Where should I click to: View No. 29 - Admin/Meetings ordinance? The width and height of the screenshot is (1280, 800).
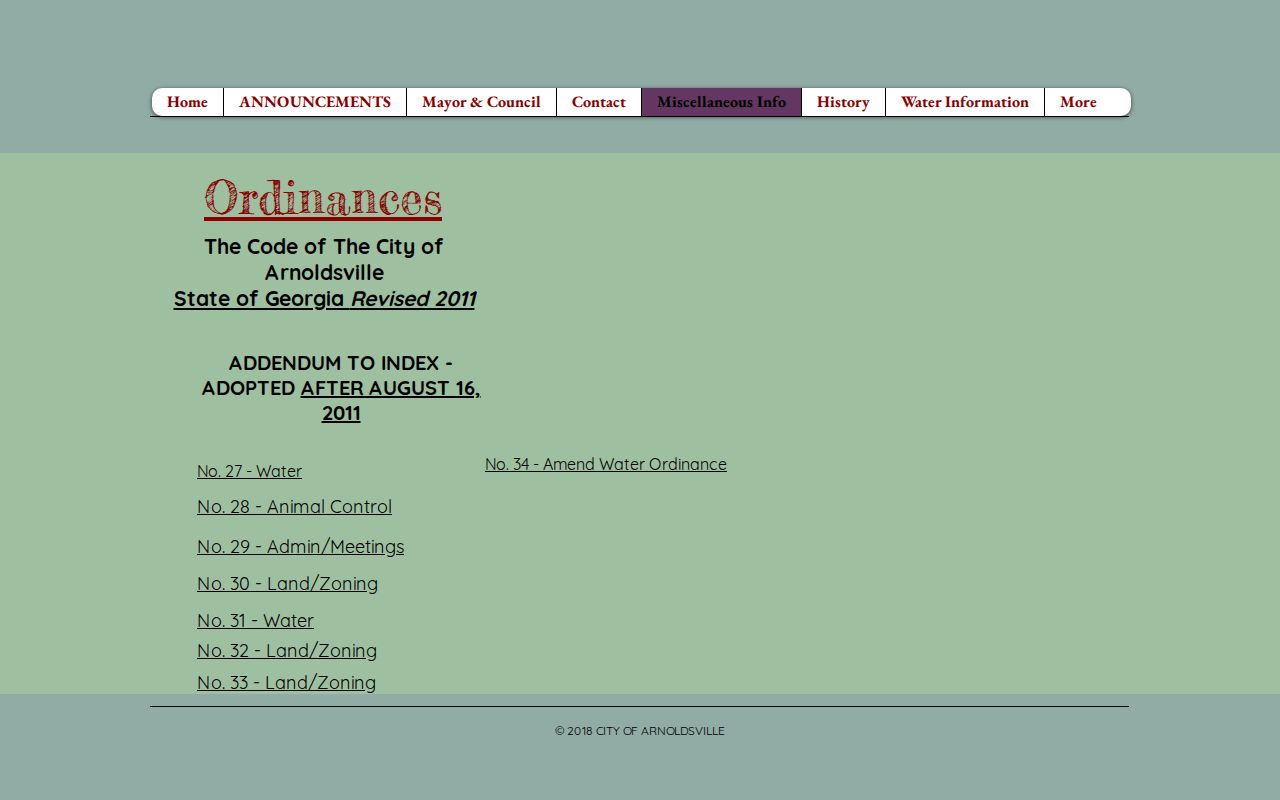[300, 547]
